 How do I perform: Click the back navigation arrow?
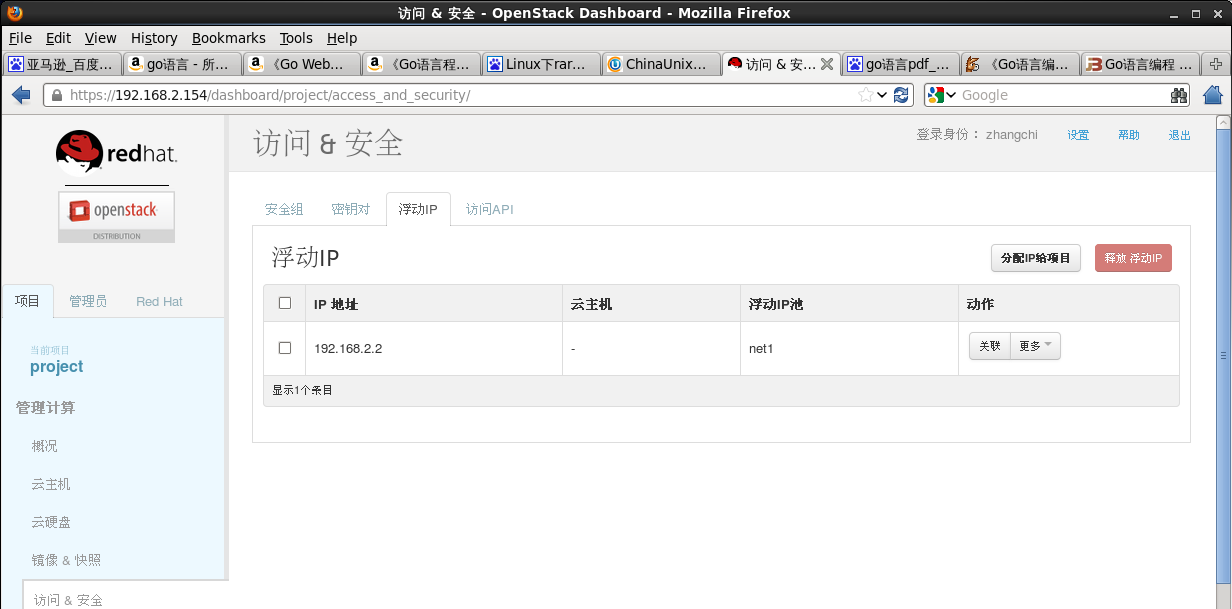tap(20, 94)
